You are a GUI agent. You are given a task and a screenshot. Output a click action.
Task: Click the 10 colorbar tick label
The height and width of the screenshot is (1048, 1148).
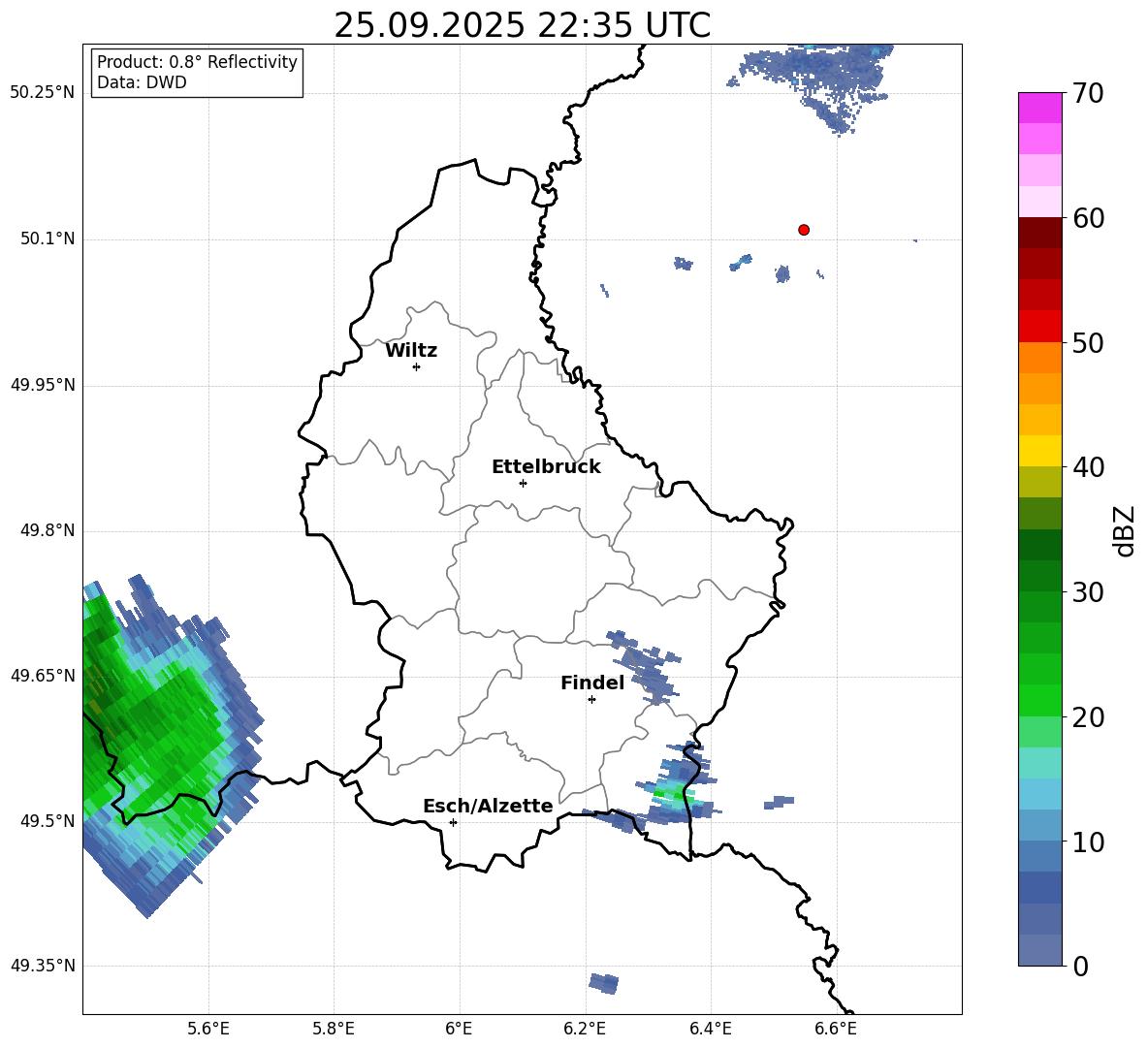point(1087,842)
